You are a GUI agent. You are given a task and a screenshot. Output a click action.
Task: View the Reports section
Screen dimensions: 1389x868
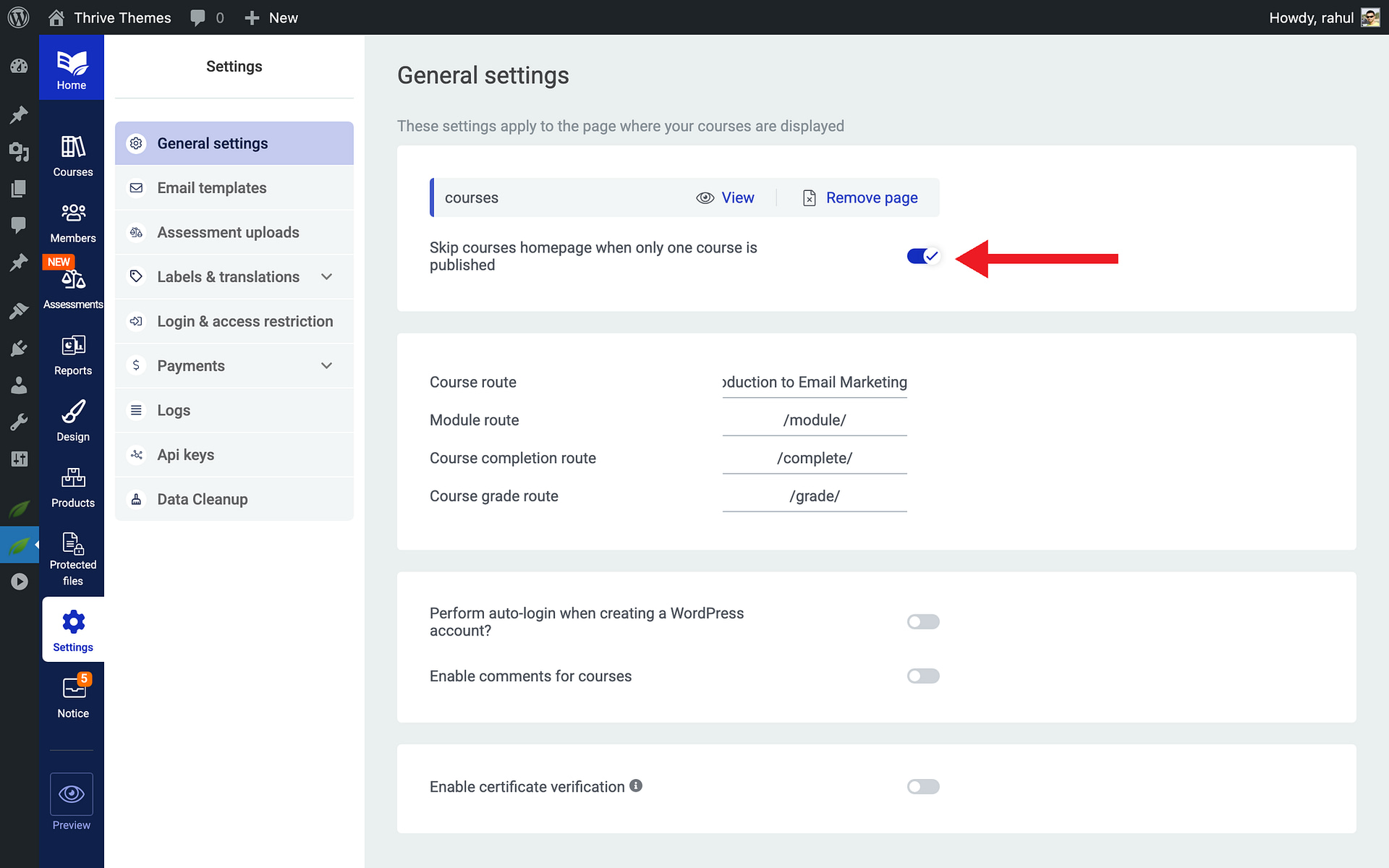tap(72, 352)
